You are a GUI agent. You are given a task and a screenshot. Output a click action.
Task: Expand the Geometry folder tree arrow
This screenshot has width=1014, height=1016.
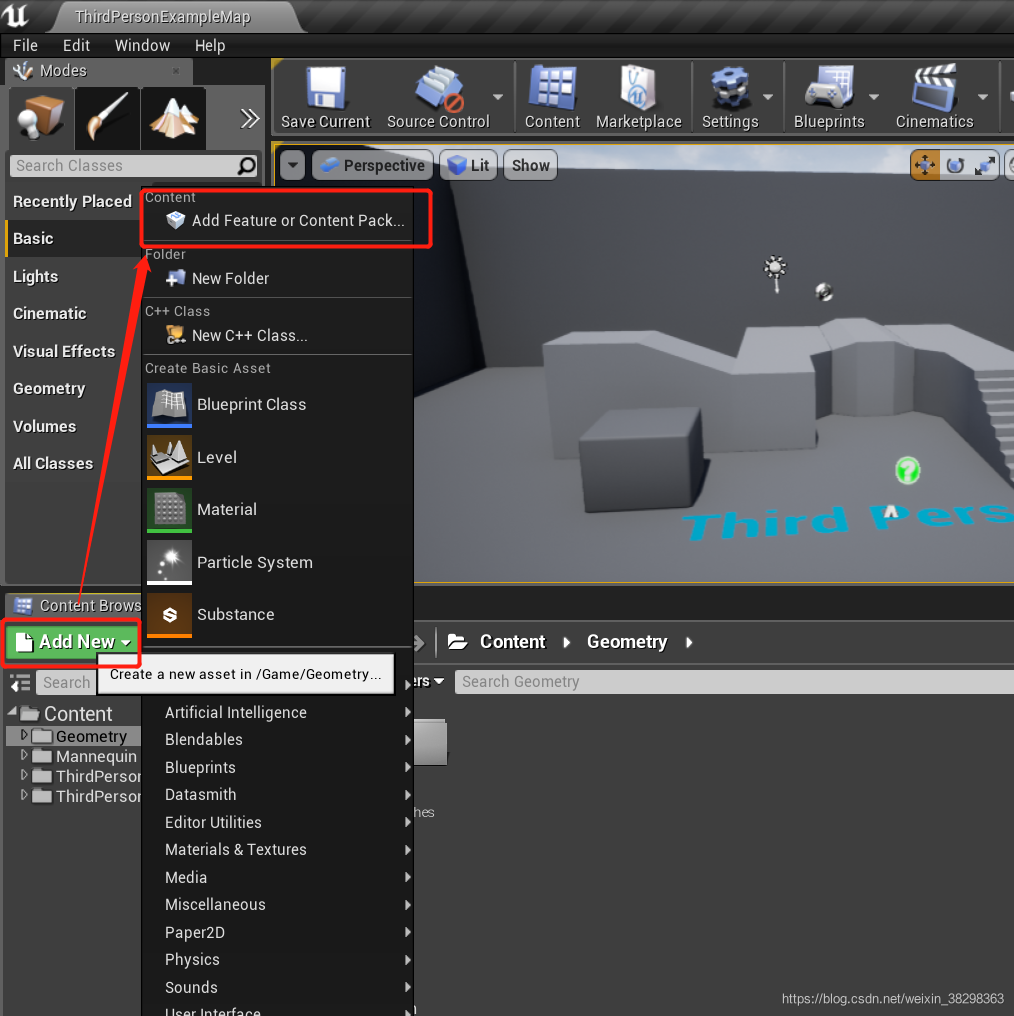click(x=24, y=735)
